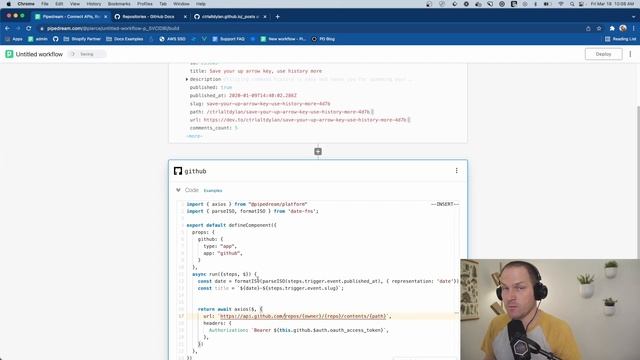Open the Chrome menu in menu bar
This screenshot has width=640, height=360.
click(x=26, y=4)
